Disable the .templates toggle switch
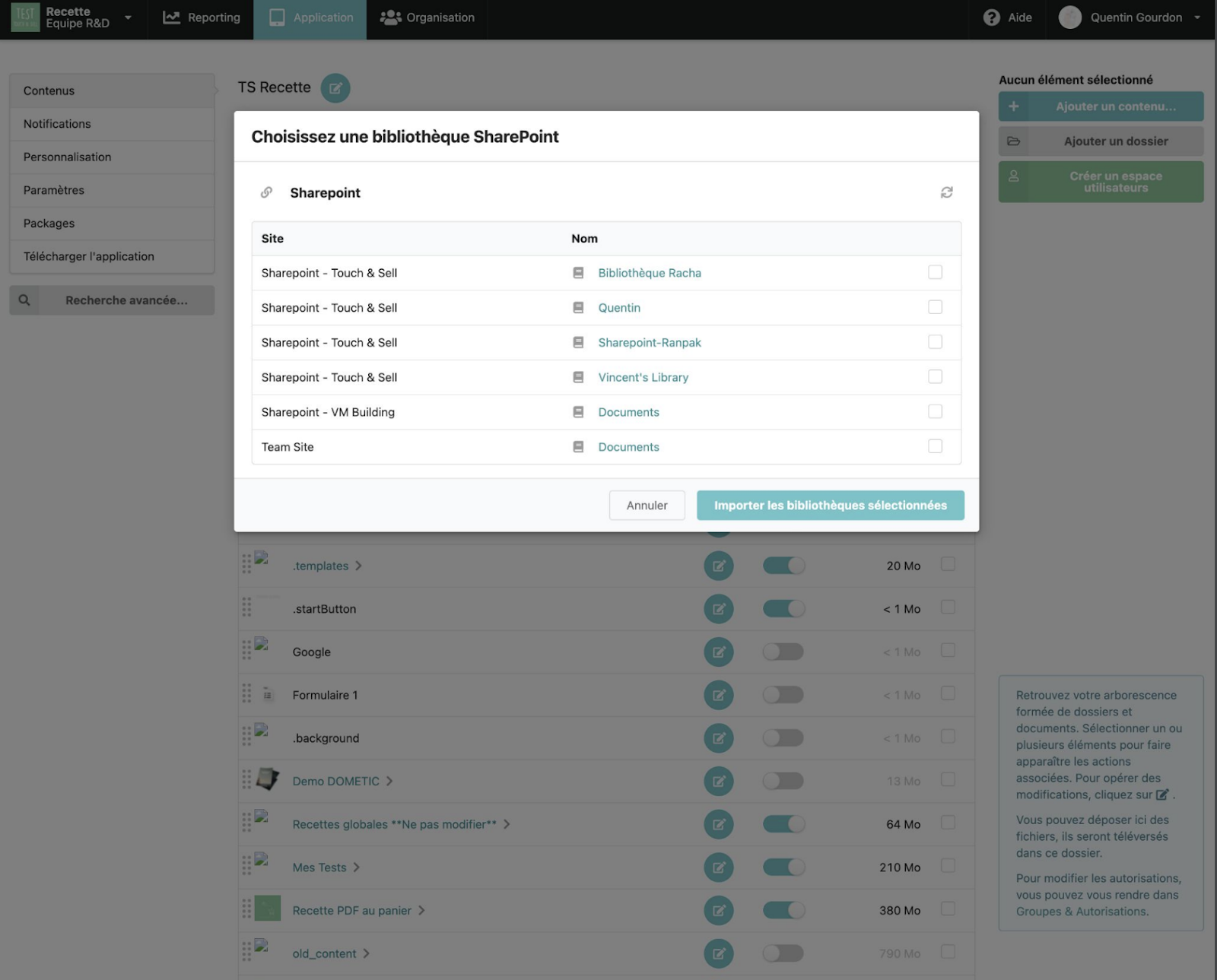The image size is (1217, 980). [783, 566]
